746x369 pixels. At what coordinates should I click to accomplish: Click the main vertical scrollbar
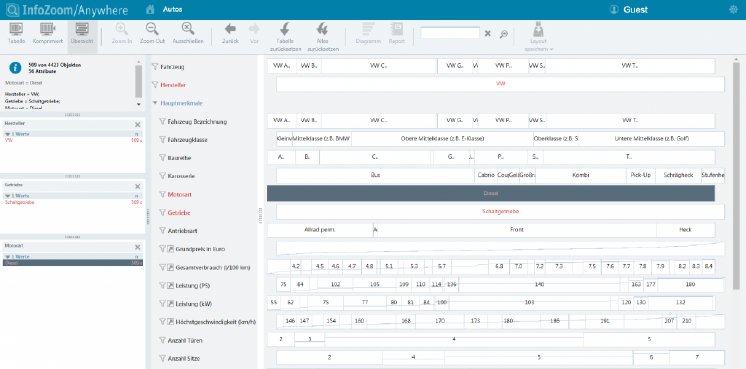click(x=736, y=175)
